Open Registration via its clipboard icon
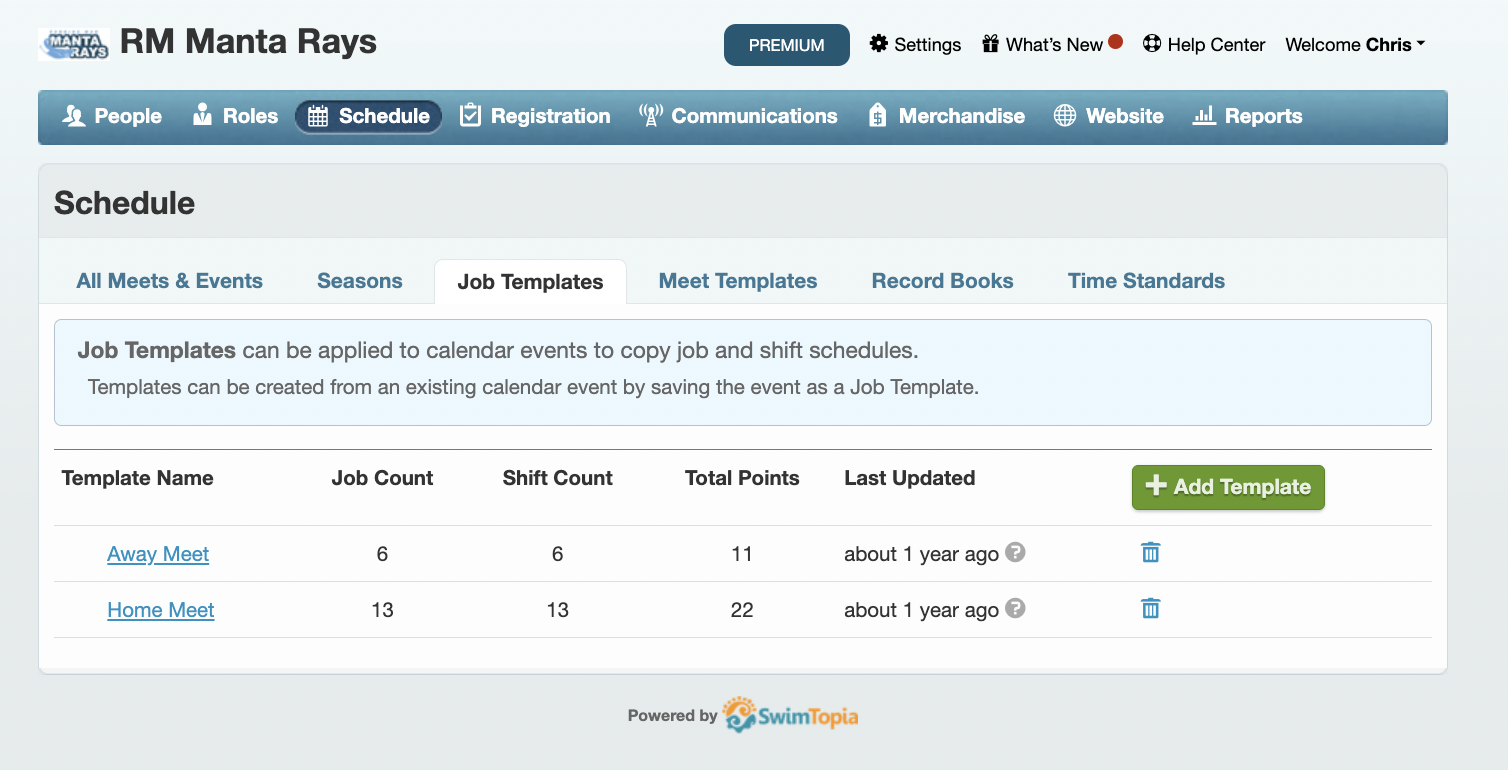Screen dimensions: 1508x770 click(470, 115)
